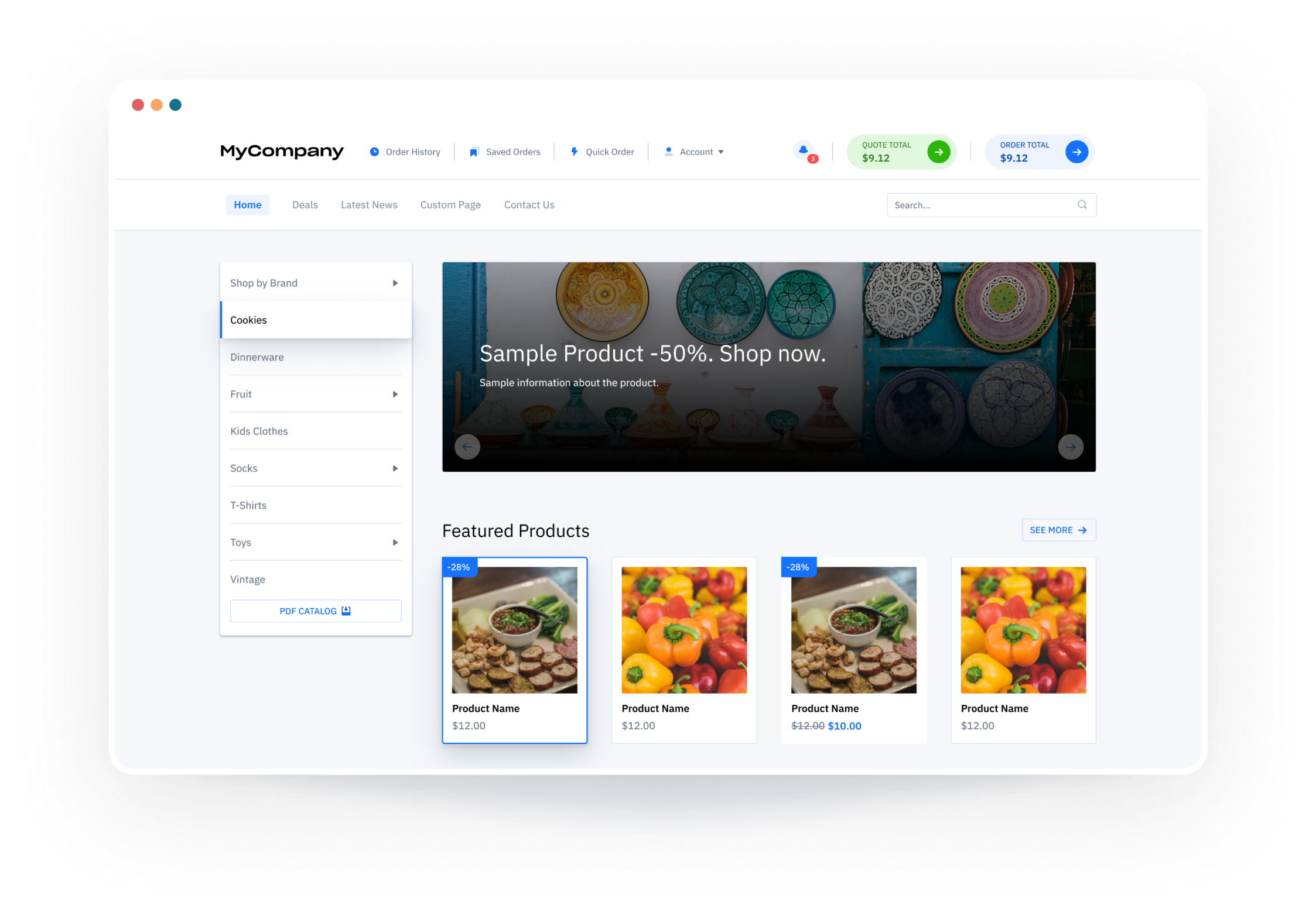1316x912 pixels.
Task: Click Featured Products heading
Action: [x=515, y=530]
